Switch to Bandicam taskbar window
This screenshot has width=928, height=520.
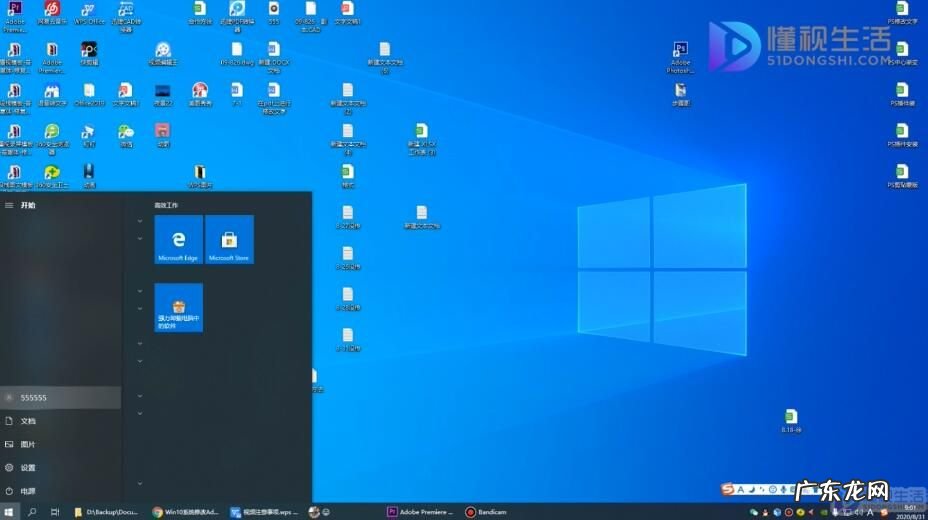coord(486,512)
